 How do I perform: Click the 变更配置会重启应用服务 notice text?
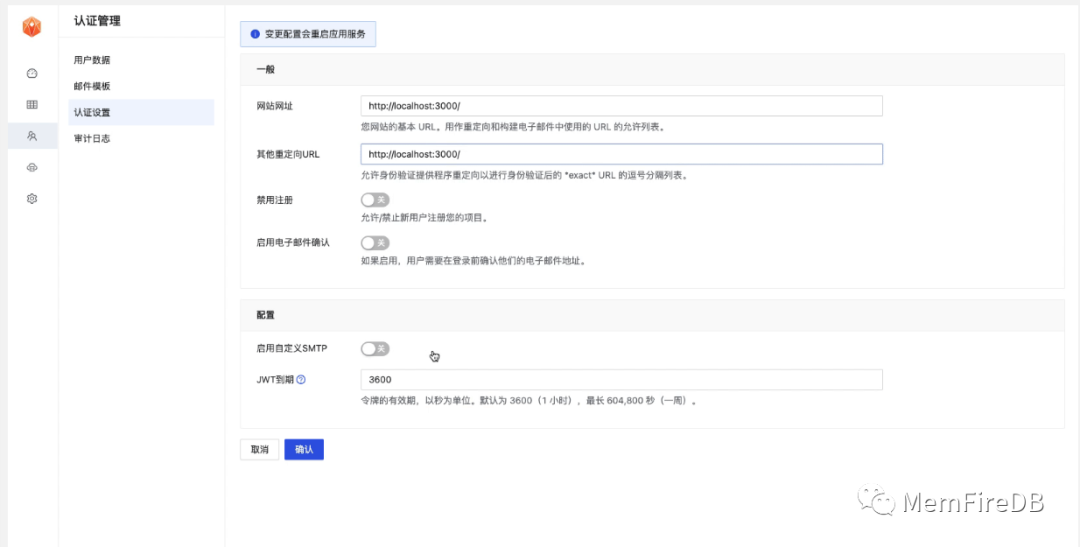pos(315,34)
